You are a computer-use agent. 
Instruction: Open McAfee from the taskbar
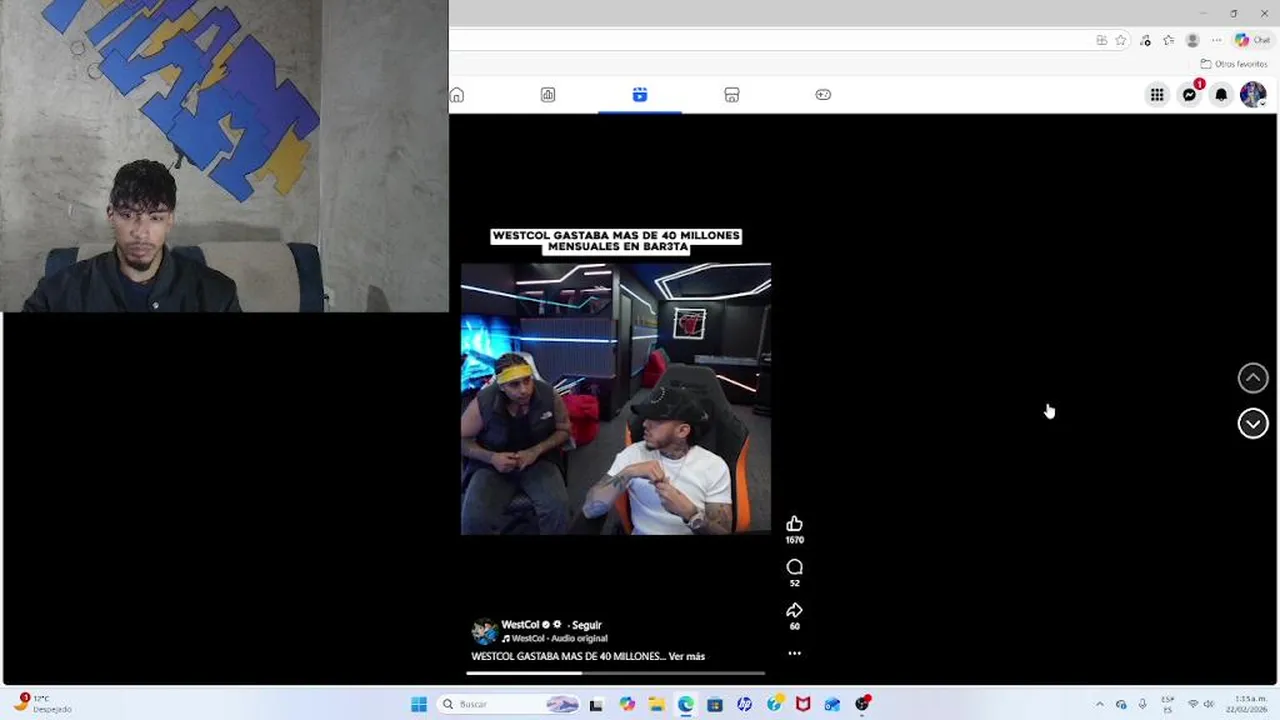coord(803,704)
